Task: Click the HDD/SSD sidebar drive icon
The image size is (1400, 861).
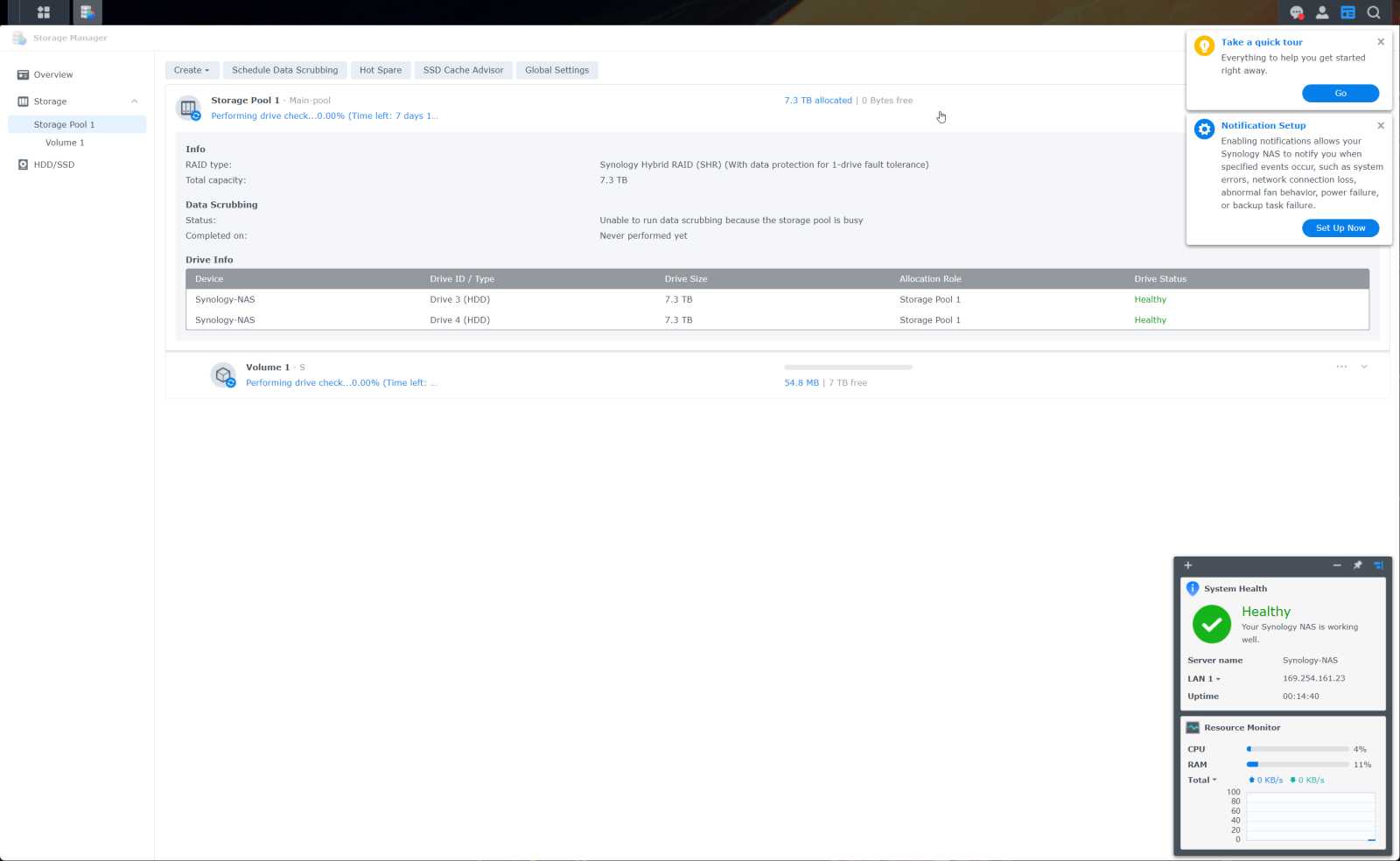Action: pyautogui.click(x=23, y=164)
